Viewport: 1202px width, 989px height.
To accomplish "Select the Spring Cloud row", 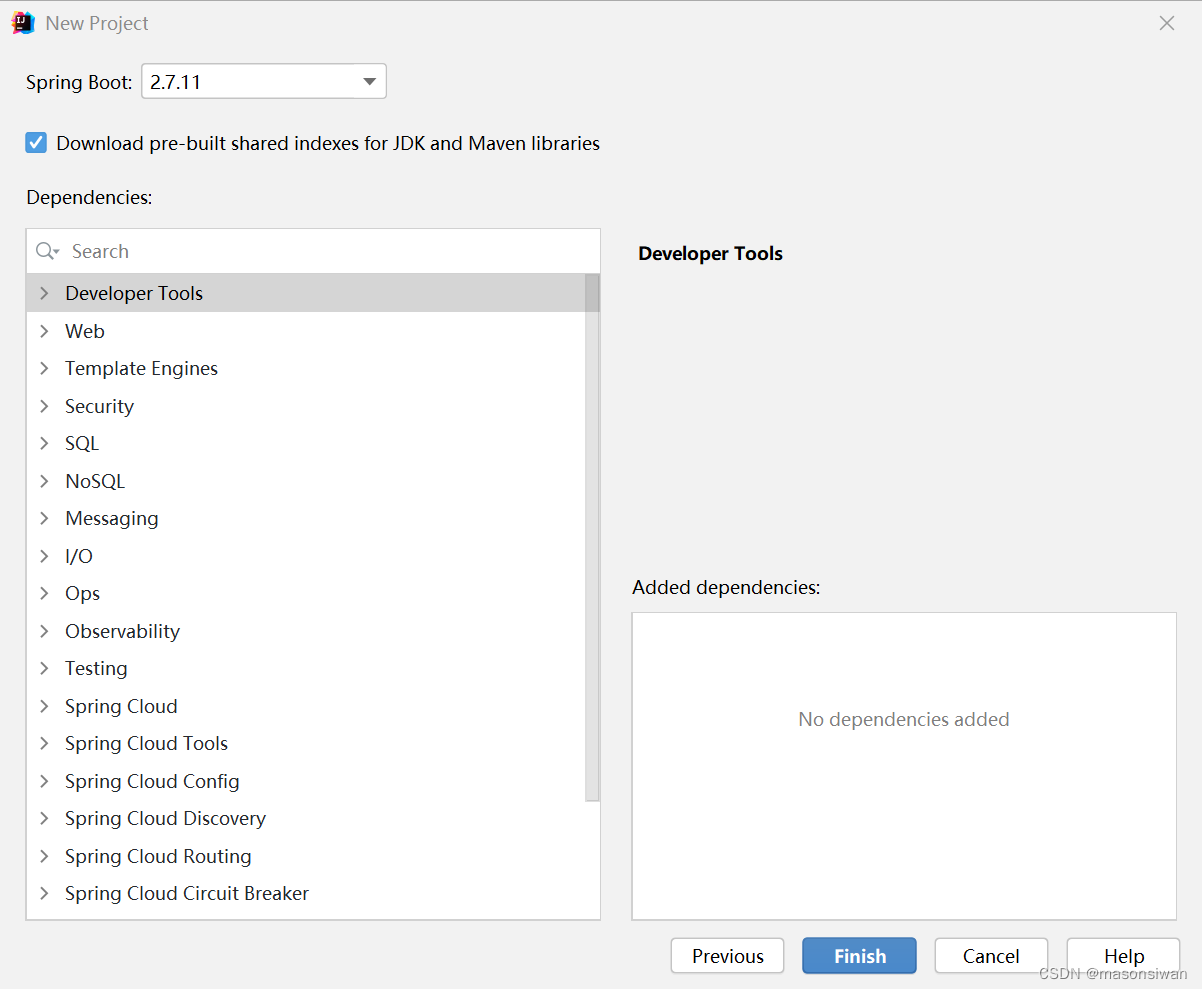I will pyautogui.click(x=306, y=706).
